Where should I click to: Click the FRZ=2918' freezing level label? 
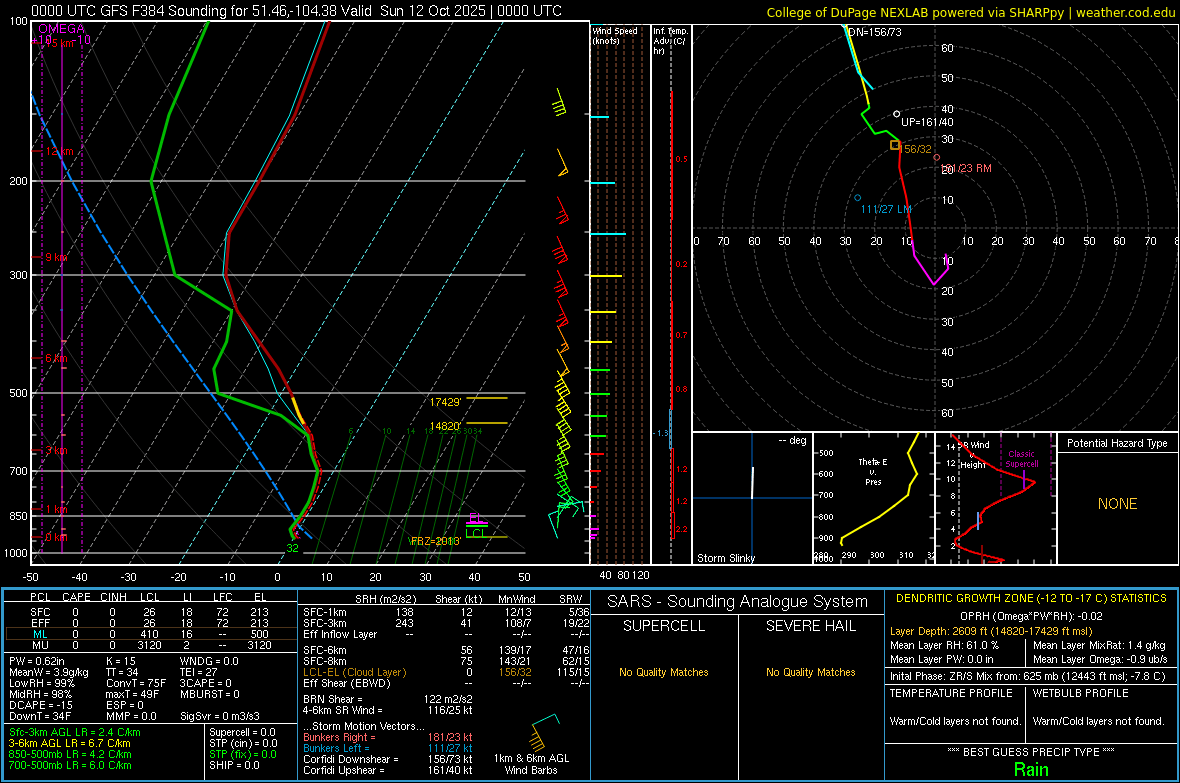coord(435,541)
